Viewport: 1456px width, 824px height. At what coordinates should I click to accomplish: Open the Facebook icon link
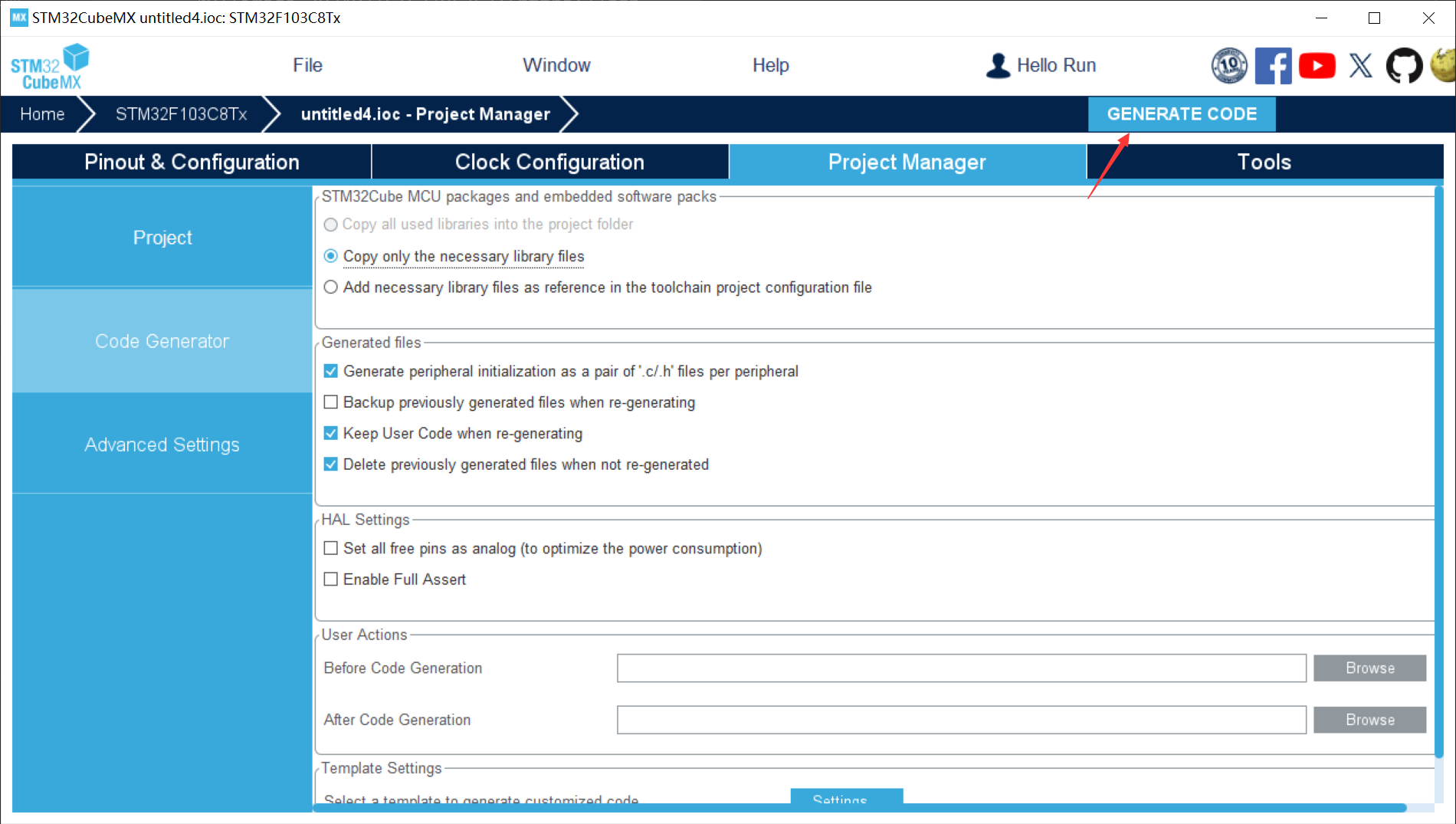pos(1273,65)
